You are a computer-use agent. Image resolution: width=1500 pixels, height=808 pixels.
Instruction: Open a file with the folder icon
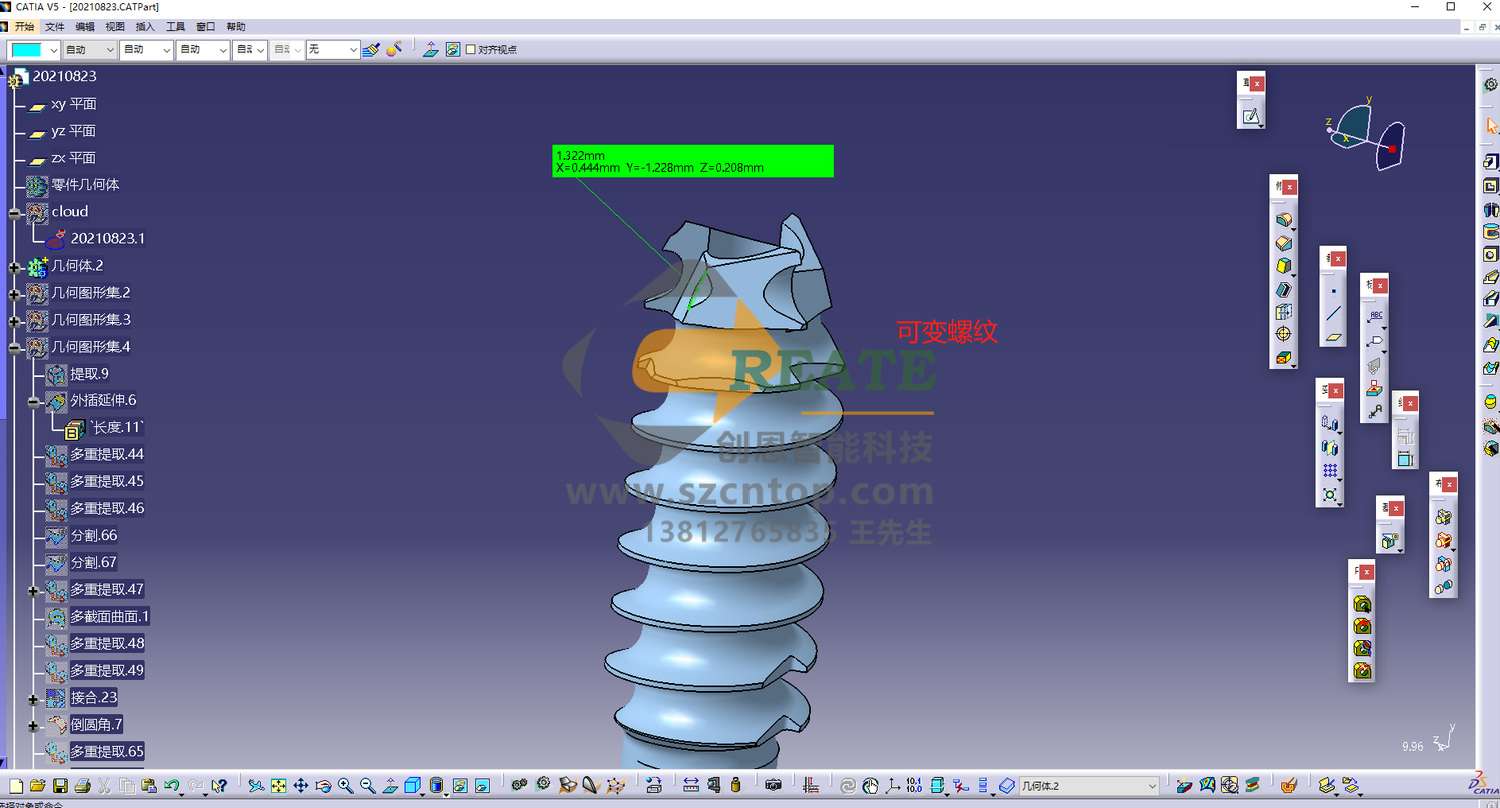(x=37, y=786)
